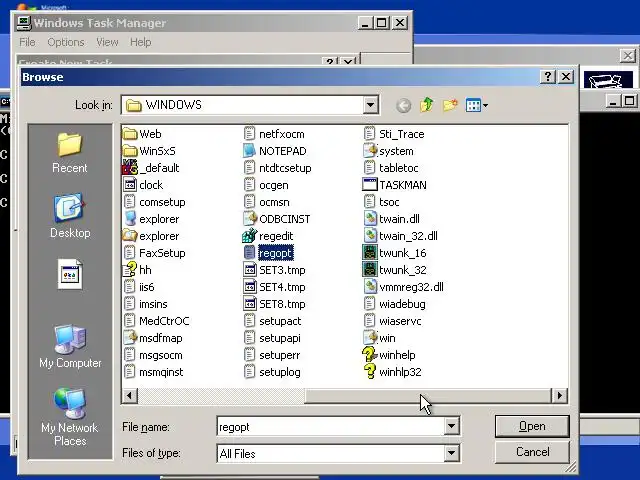Select the Web folder icon
This screenshot has width=640, height=480.
point(130,134)
